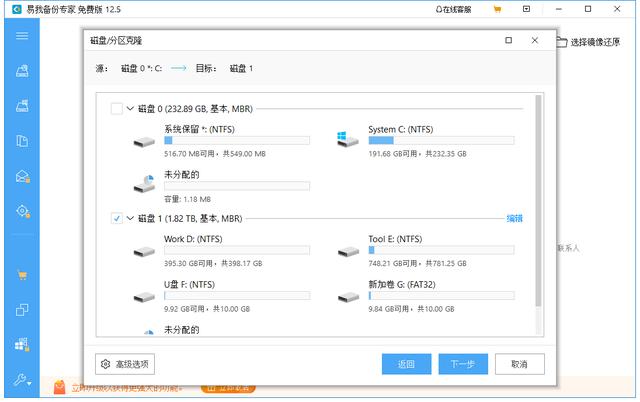Select the unallocated 1.18 MB drive icon
The width and height of the screenshot is (640, 402).
144,184
